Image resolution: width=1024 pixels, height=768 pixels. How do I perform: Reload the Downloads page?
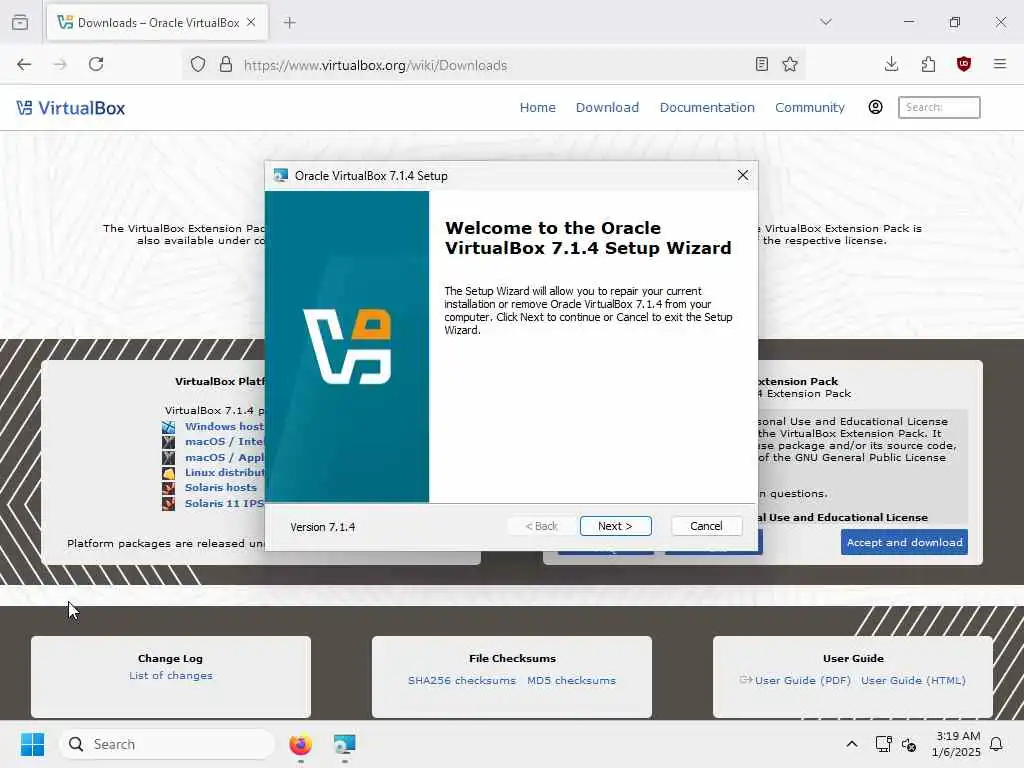coord(96,64)
